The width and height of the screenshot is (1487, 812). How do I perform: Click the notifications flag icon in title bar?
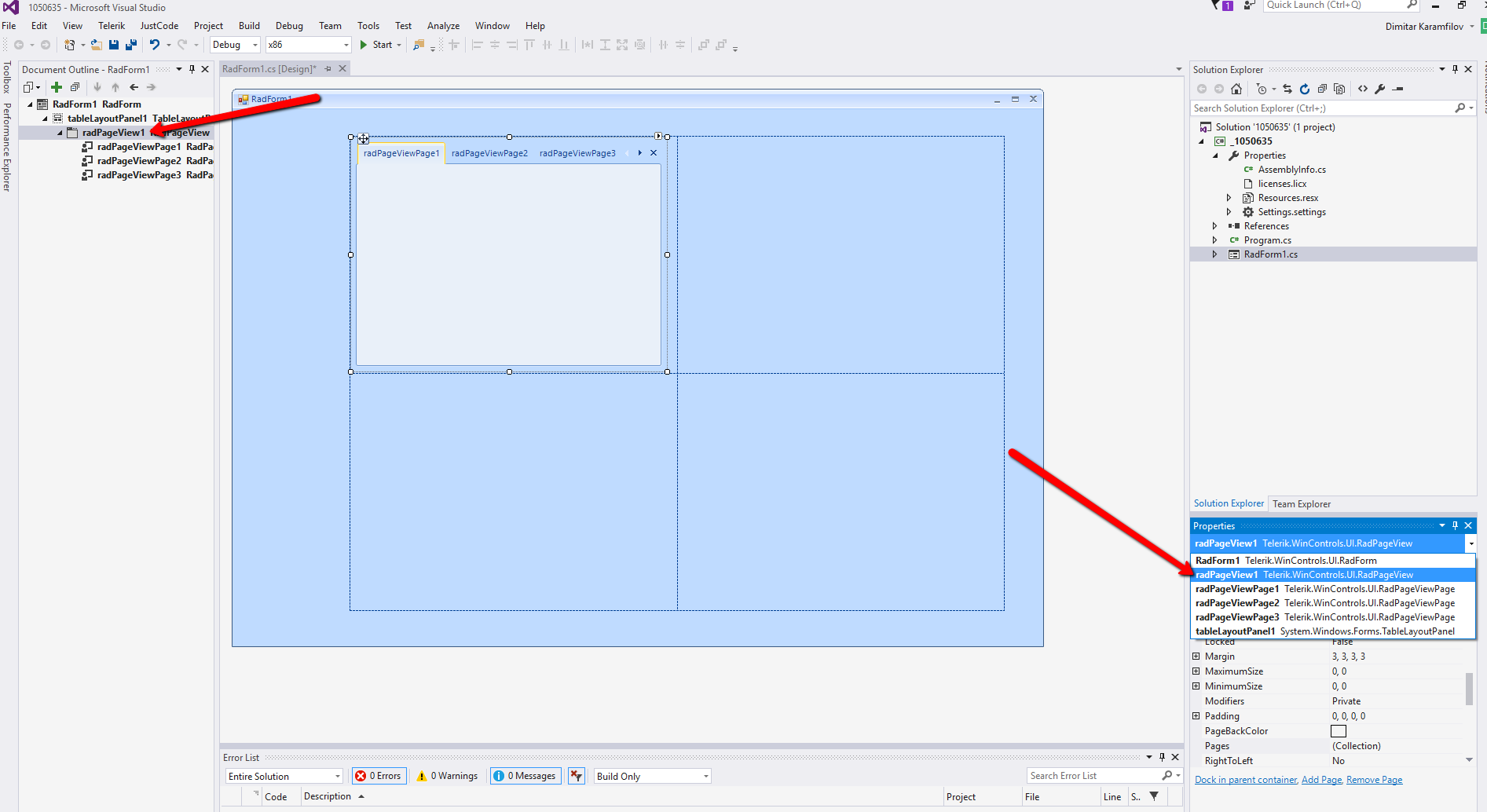pyautogui.click(x=1215, y=5)
